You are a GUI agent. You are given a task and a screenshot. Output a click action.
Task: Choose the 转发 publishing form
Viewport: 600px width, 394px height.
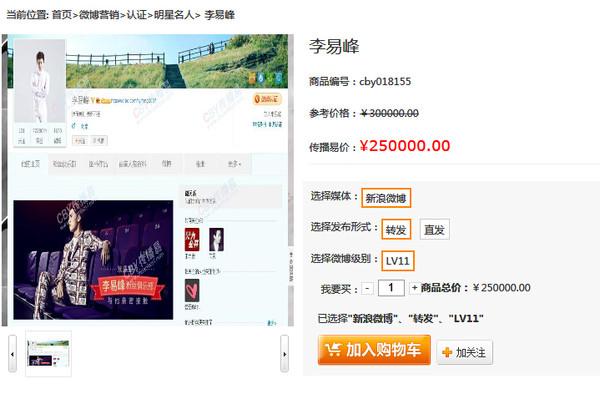(x=396, y=230)
